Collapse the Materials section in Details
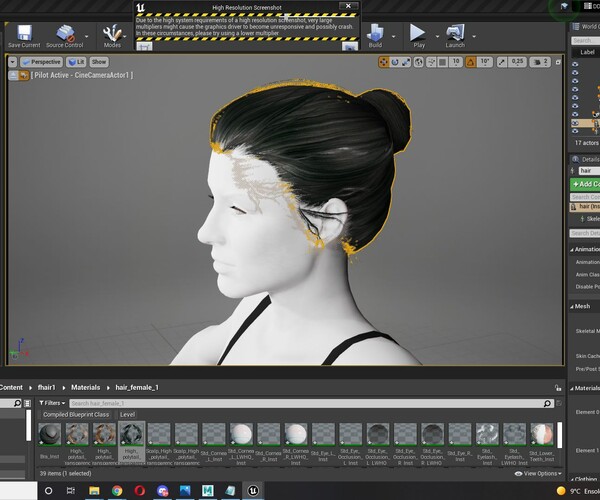Screen dimensions: 600x500 coord(572,388)
